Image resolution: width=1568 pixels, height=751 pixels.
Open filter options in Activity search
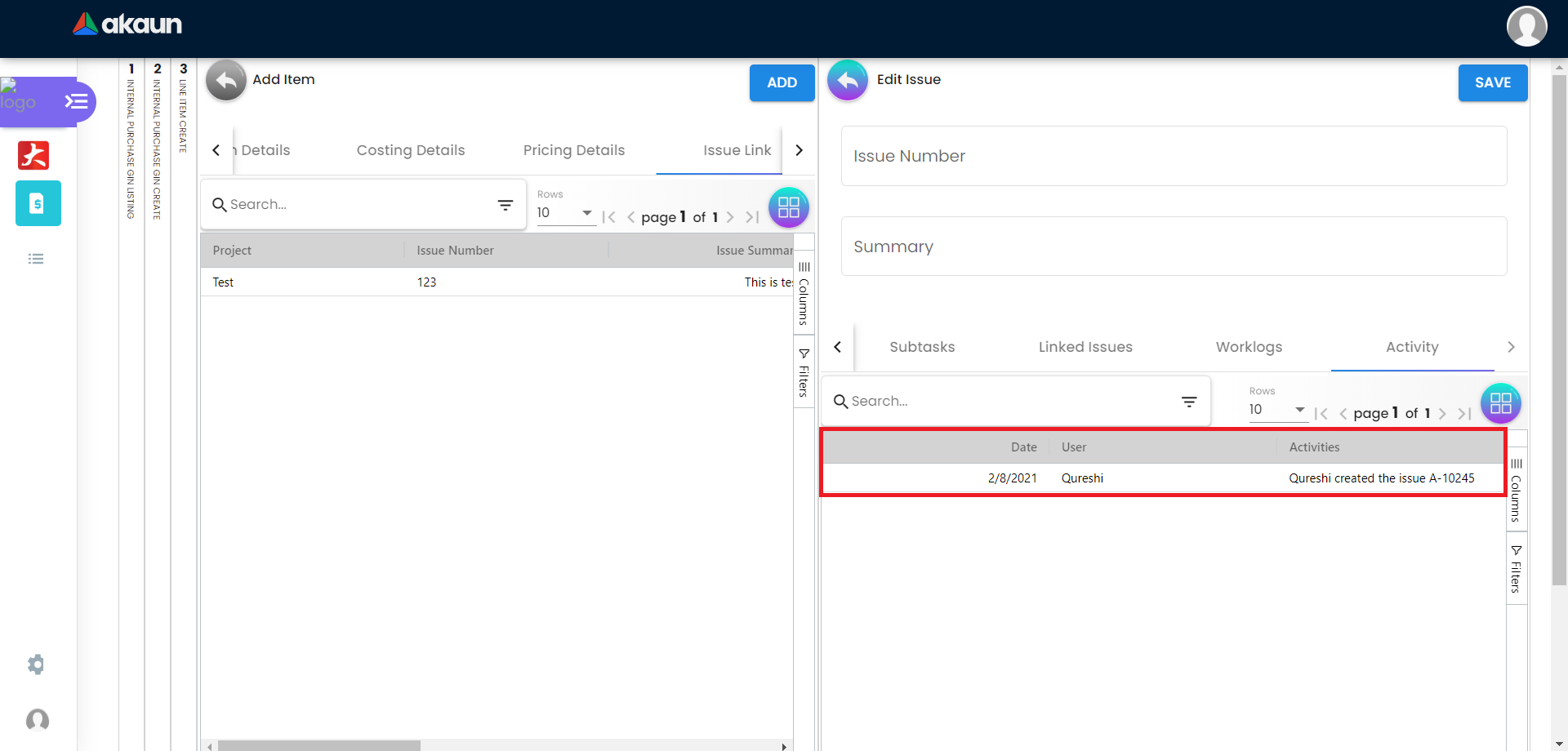[x=1189, y=402]
